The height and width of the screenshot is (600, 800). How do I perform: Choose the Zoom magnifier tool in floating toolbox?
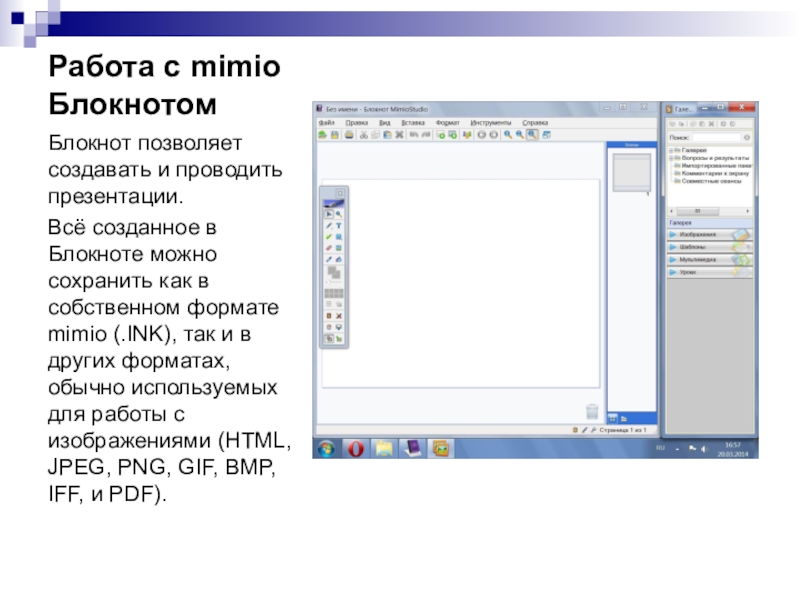tap(339, 214)
